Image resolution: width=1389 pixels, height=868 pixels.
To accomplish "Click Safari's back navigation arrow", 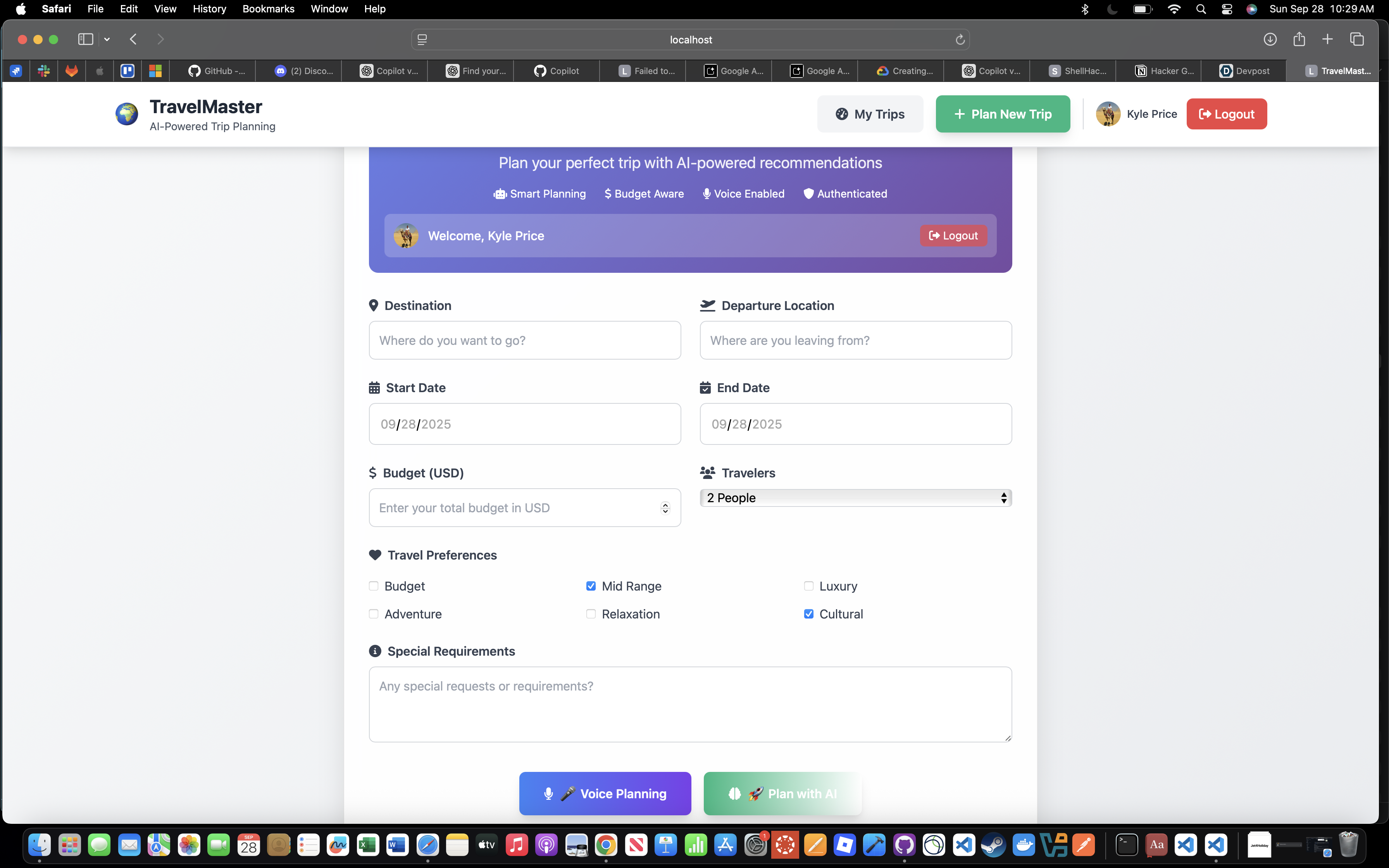I will pos(133,39).
